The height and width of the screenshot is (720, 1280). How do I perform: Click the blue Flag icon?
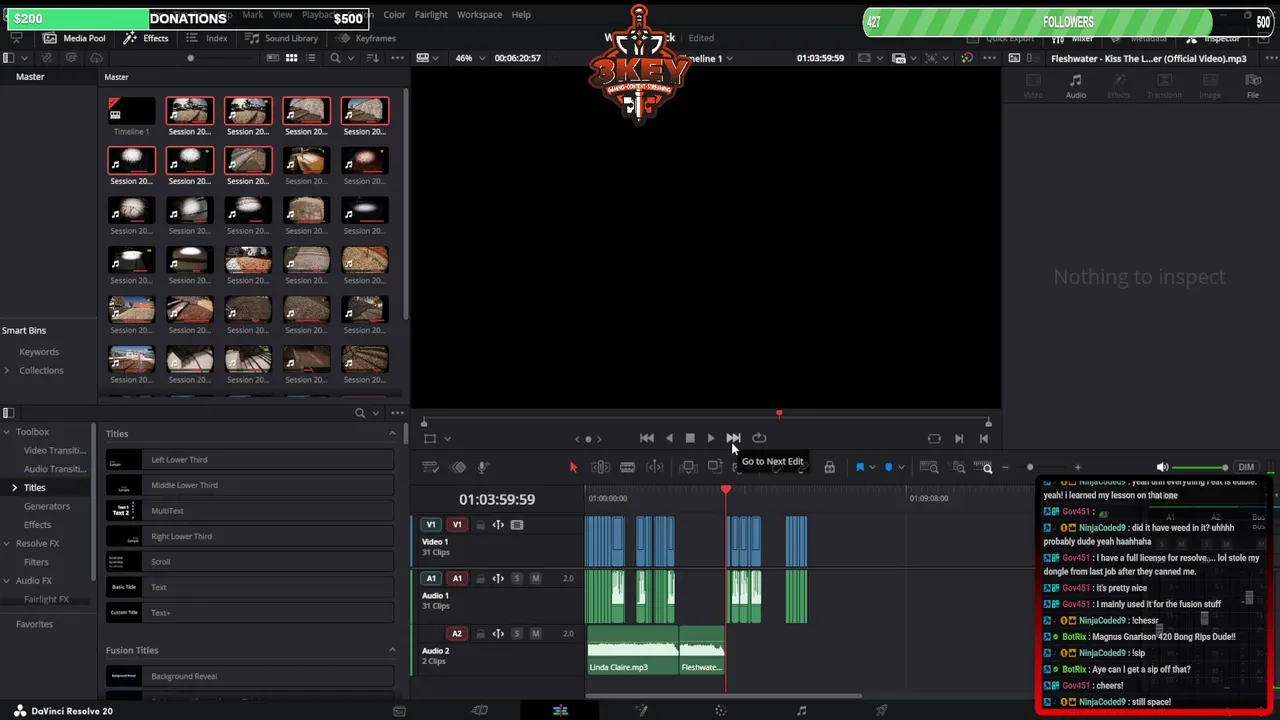pyautogui.click(x=859, y=467)
